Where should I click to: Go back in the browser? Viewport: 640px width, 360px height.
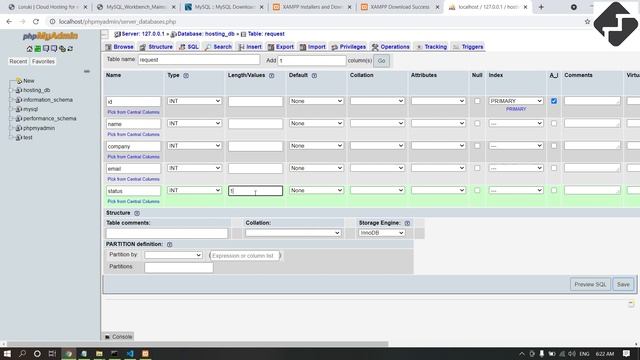(9, 22)
